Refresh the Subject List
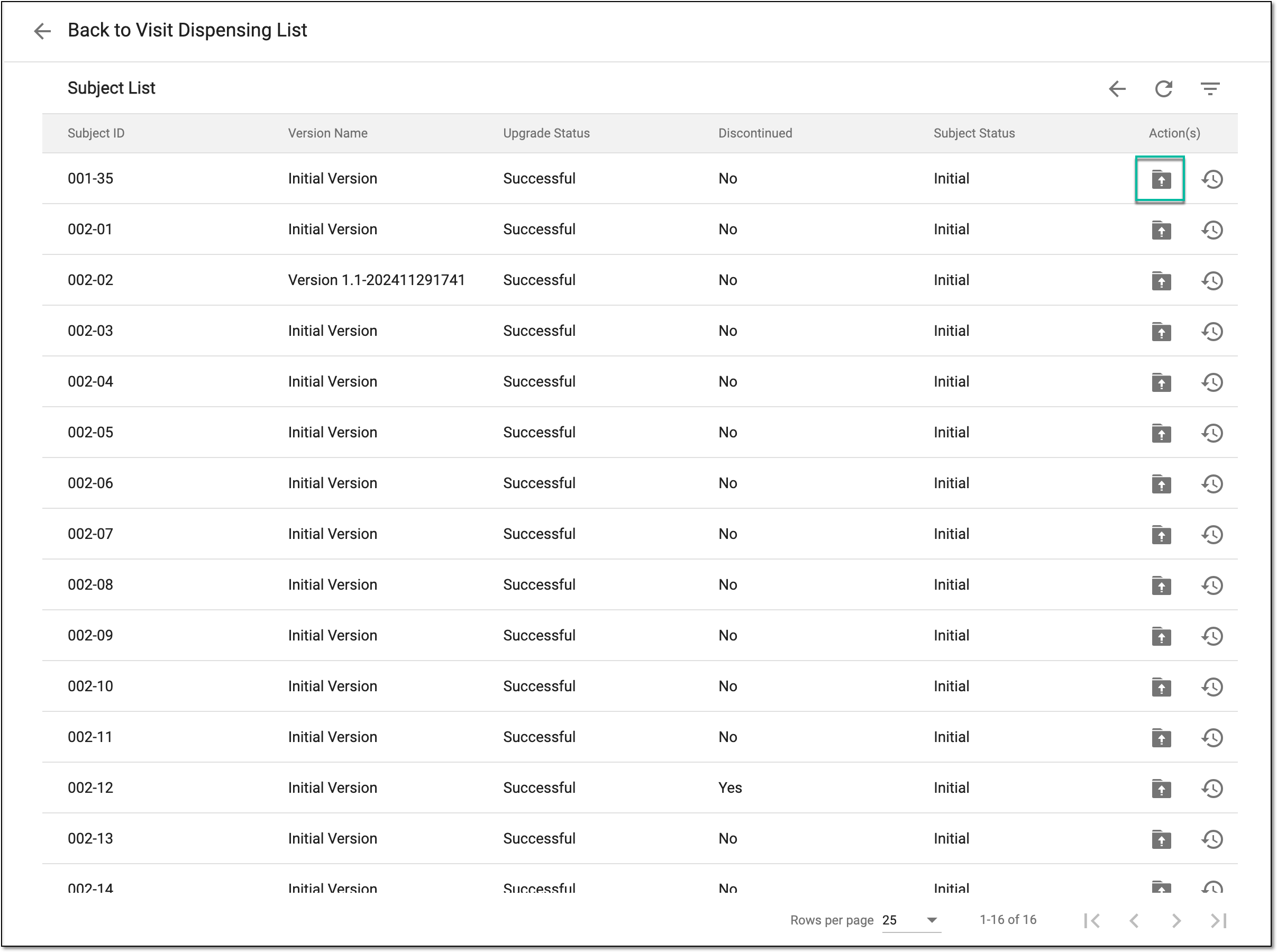This screenshot has height=952, width=1277. (x=1163, y=89)
